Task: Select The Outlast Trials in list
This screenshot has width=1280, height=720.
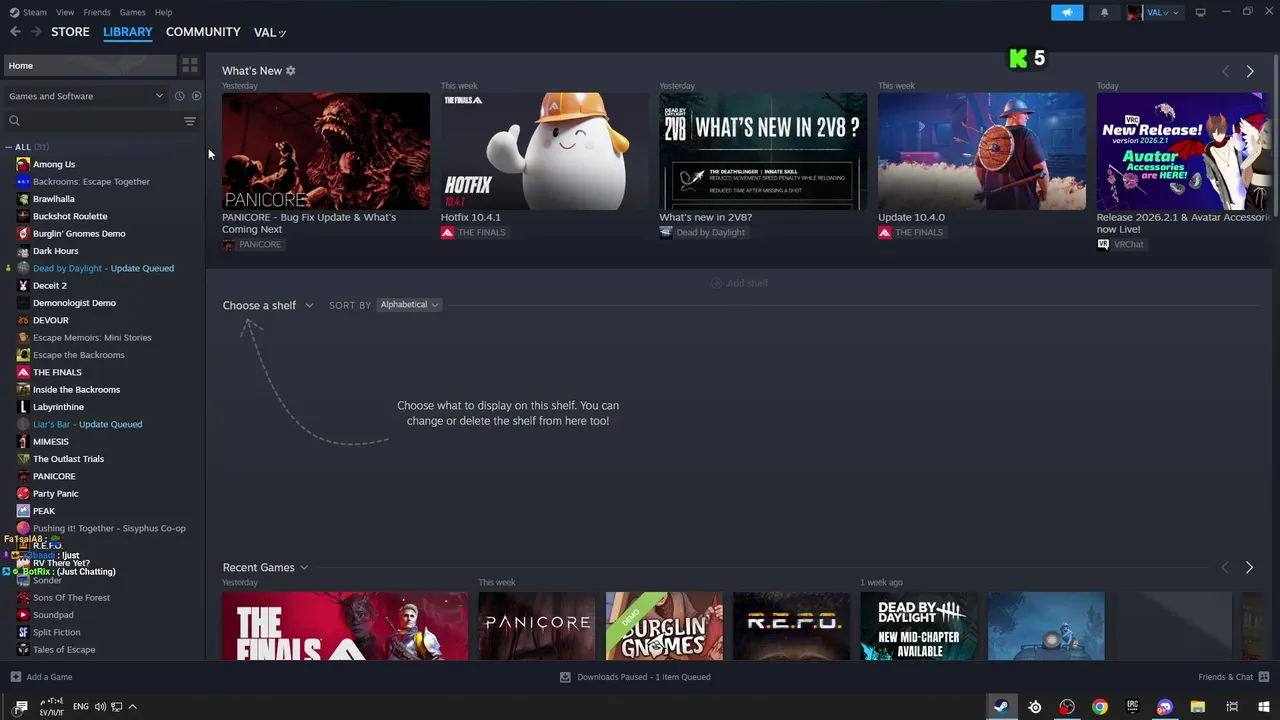Action: click(68, 459)
